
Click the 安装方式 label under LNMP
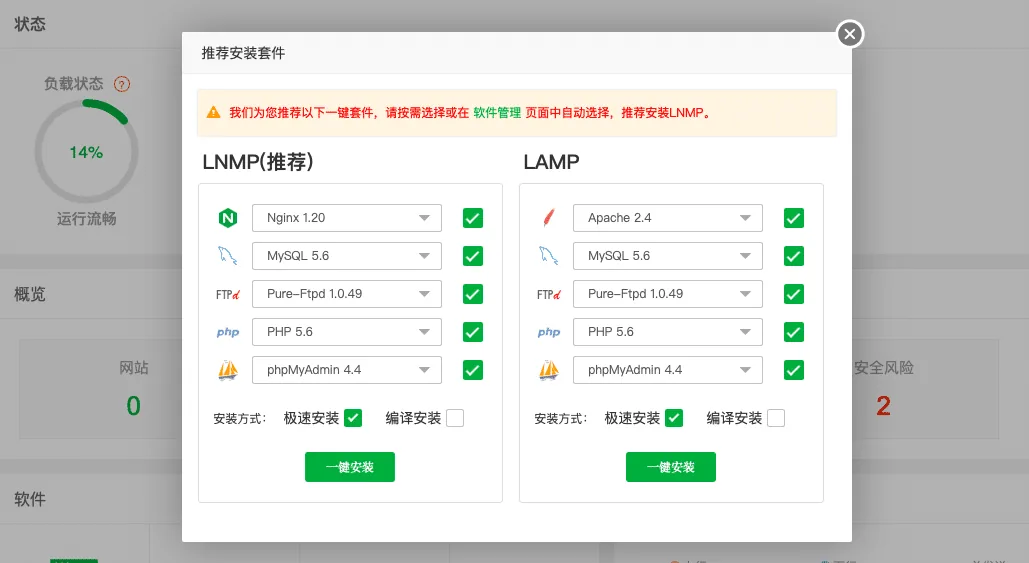[240, 419]
